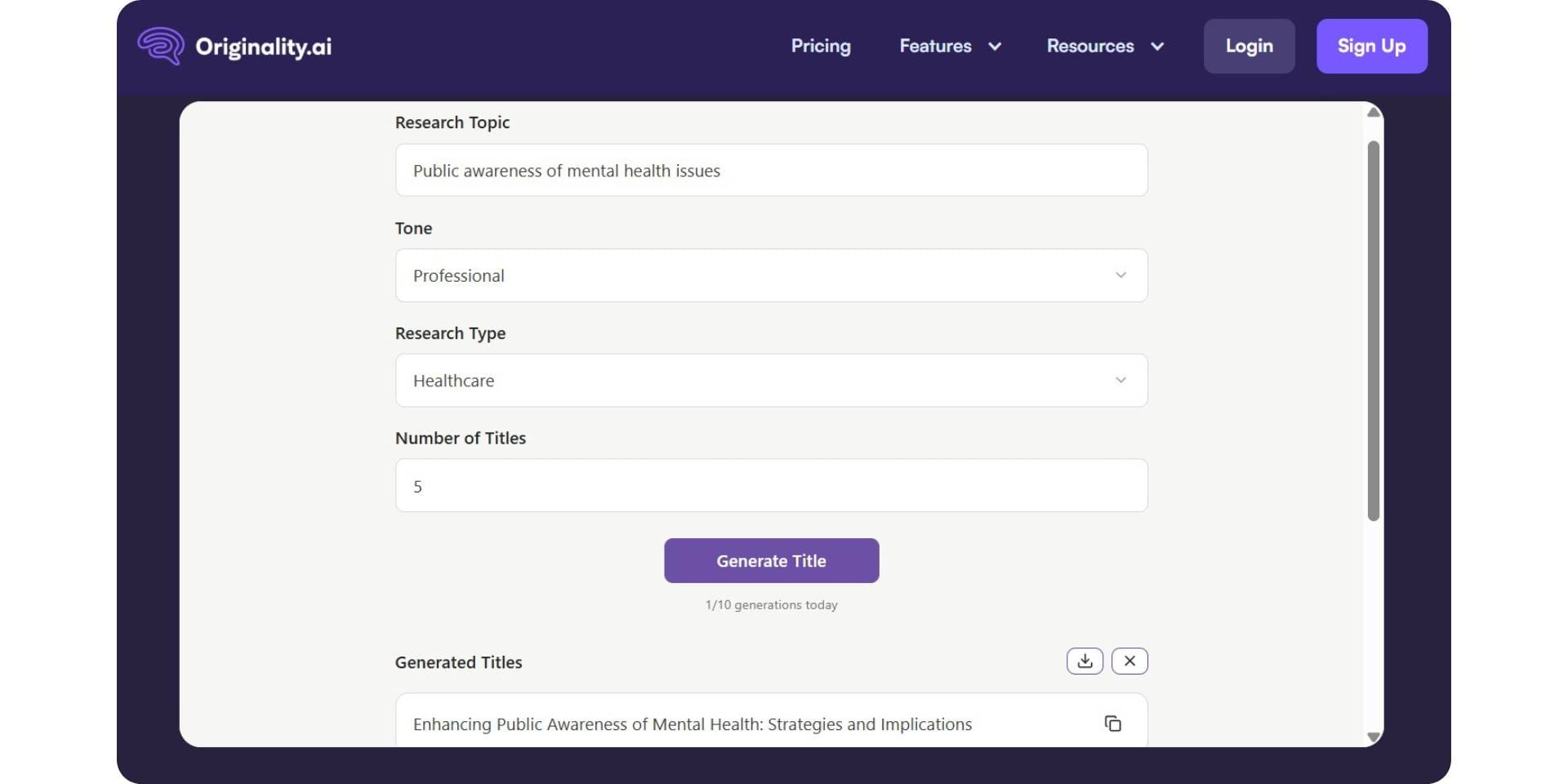1568x784 pixels.
Task: Navigate to the Resources menu
Action: coord(1089,46)
